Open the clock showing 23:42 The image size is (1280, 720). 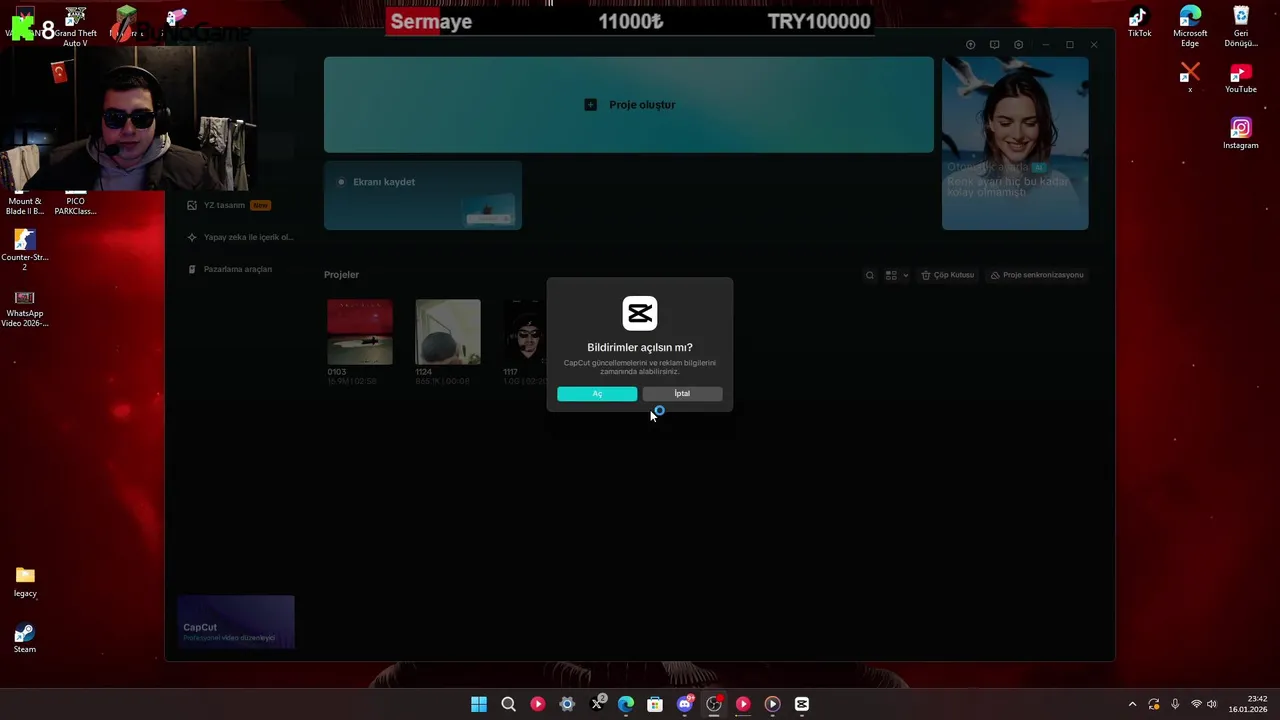[1248, 704]
